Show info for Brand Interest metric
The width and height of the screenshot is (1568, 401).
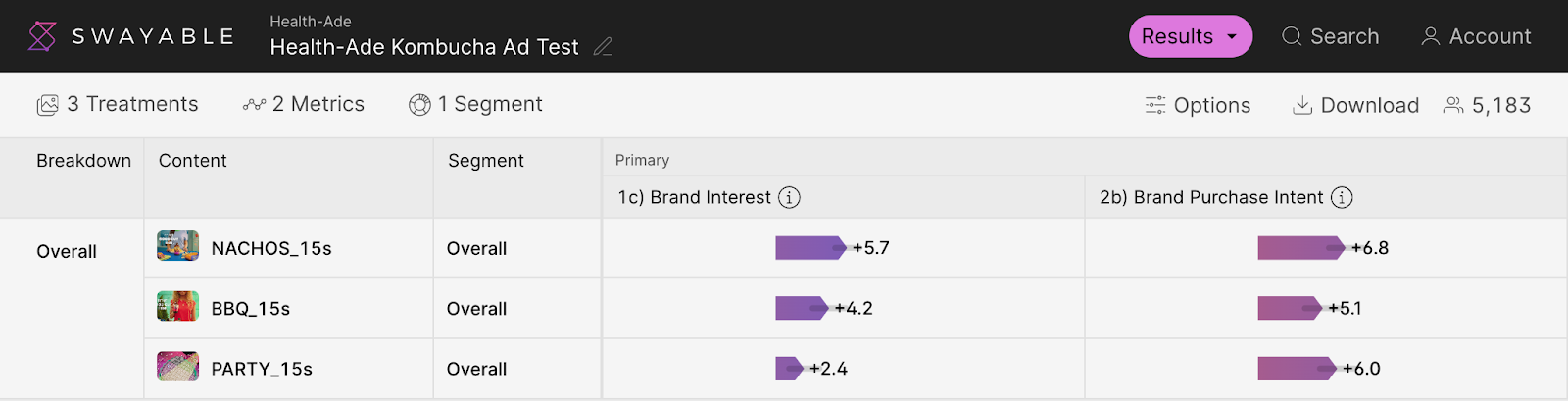pyautogui.click(x=789, y=197)
